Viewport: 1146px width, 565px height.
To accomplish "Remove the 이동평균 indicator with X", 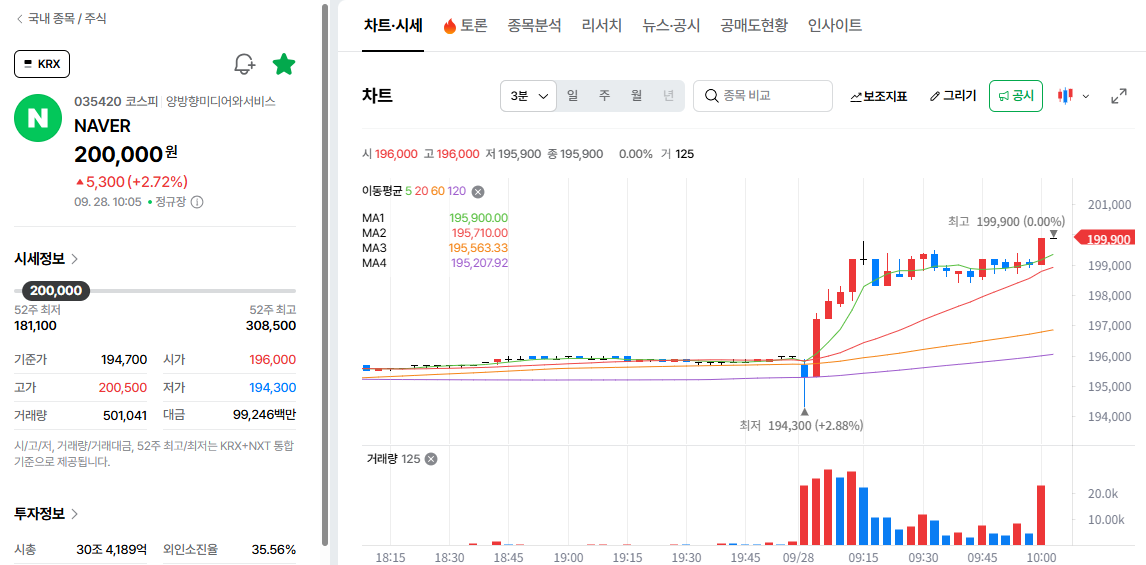I will tap(477, 192).
